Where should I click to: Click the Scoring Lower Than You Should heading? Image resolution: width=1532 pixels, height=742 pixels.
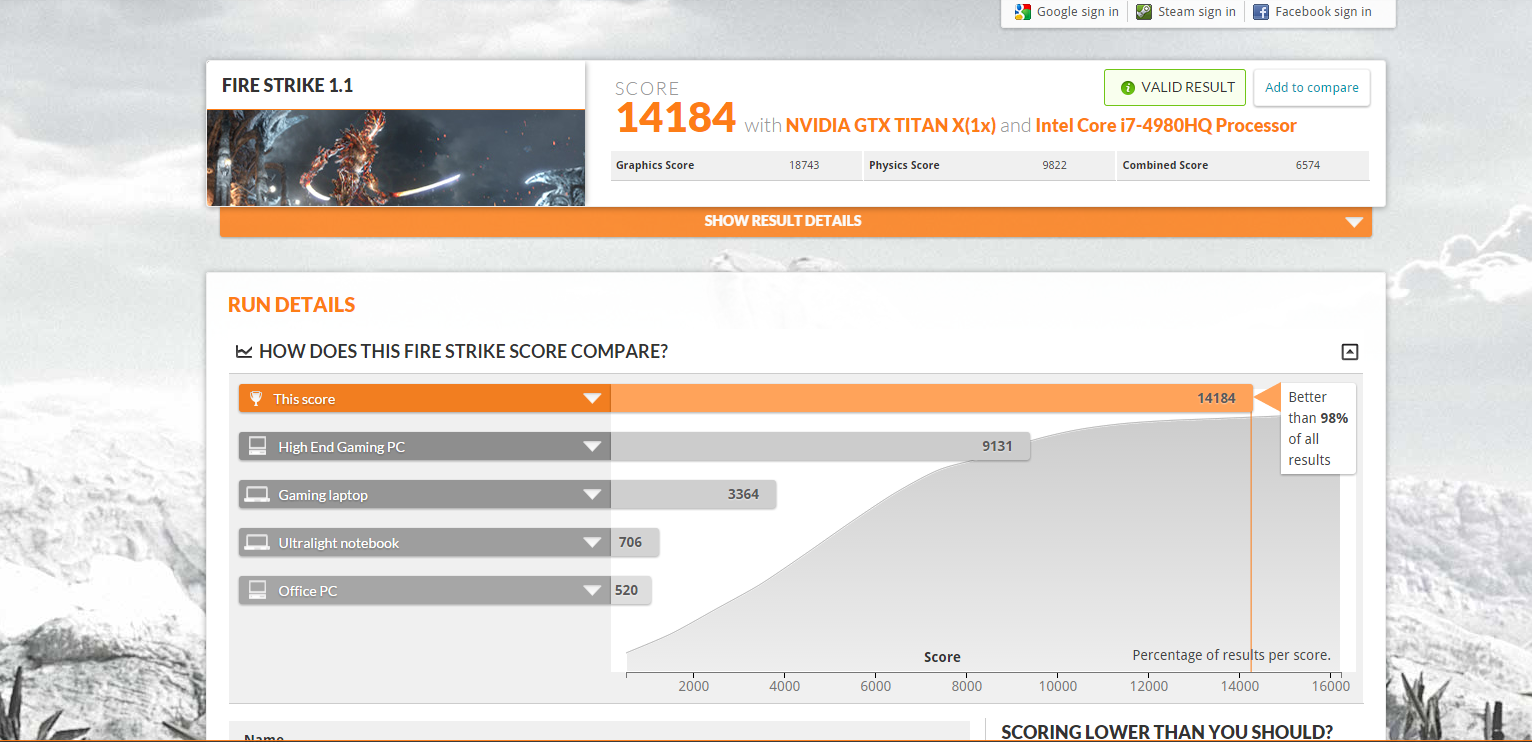pos(1167,732)
